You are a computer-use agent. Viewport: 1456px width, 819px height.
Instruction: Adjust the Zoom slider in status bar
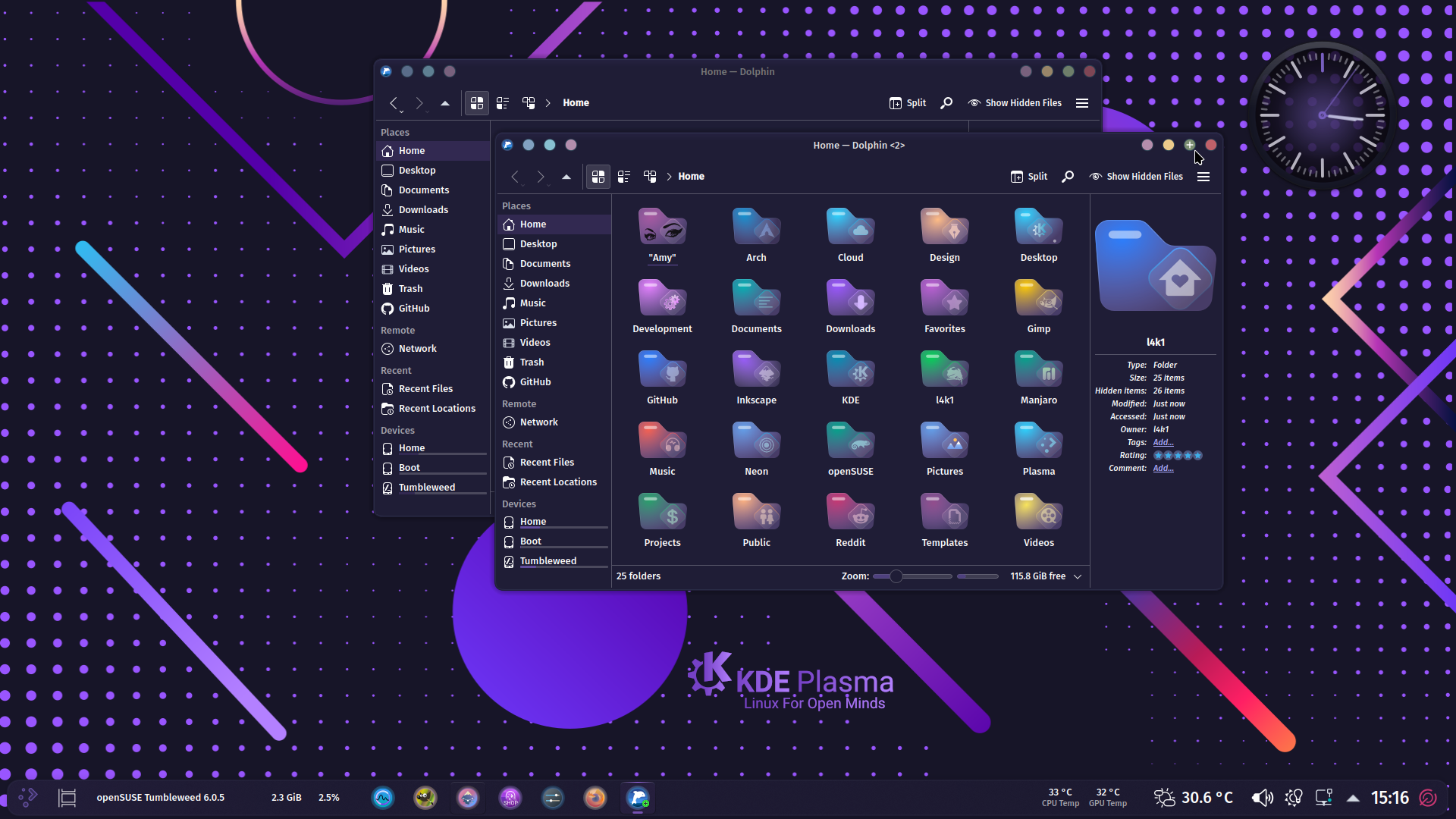[x=912, y=576]
